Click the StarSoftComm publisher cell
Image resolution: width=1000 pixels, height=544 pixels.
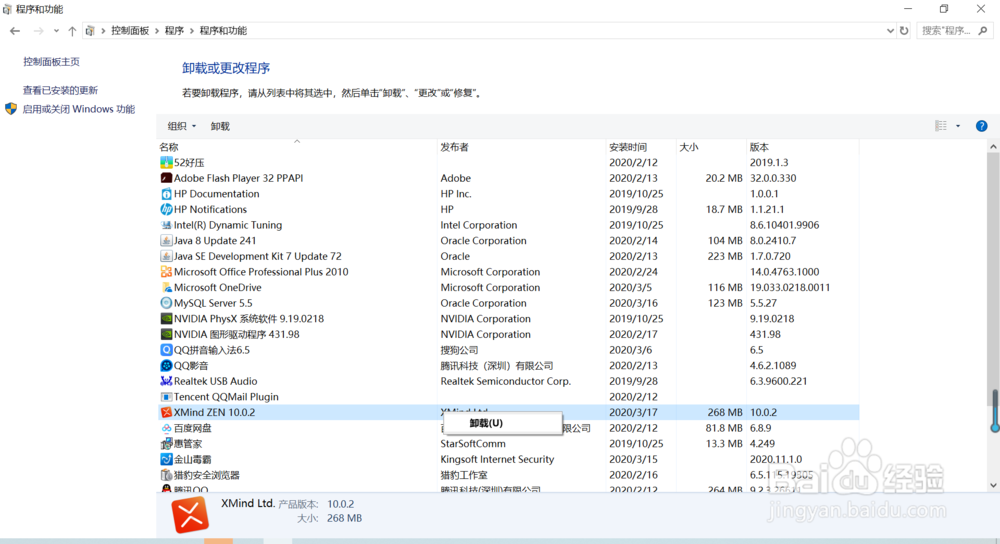click(x=473, y=444)
